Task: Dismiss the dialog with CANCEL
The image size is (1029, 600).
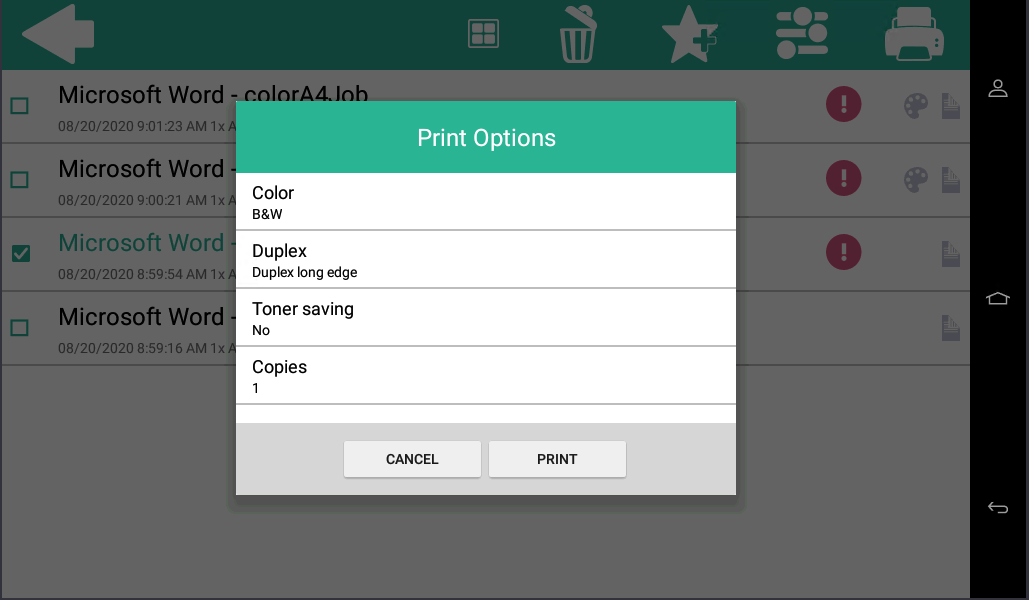Action: [412, 459]
